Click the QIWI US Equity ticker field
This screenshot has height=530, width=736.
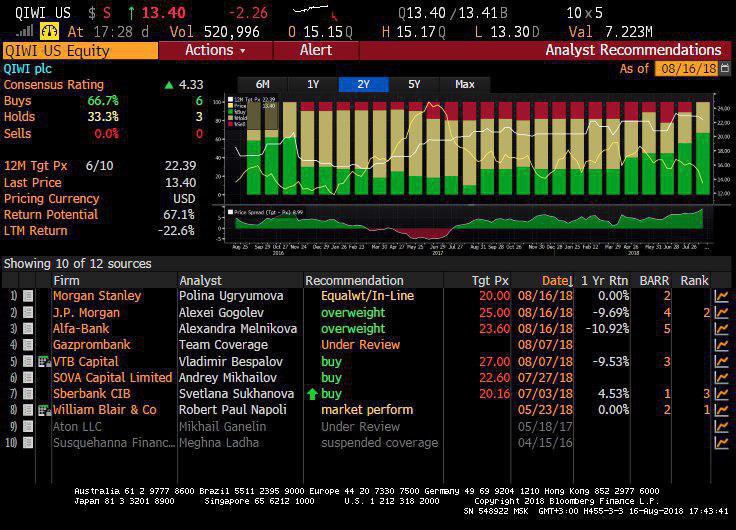tap(80, 50)
